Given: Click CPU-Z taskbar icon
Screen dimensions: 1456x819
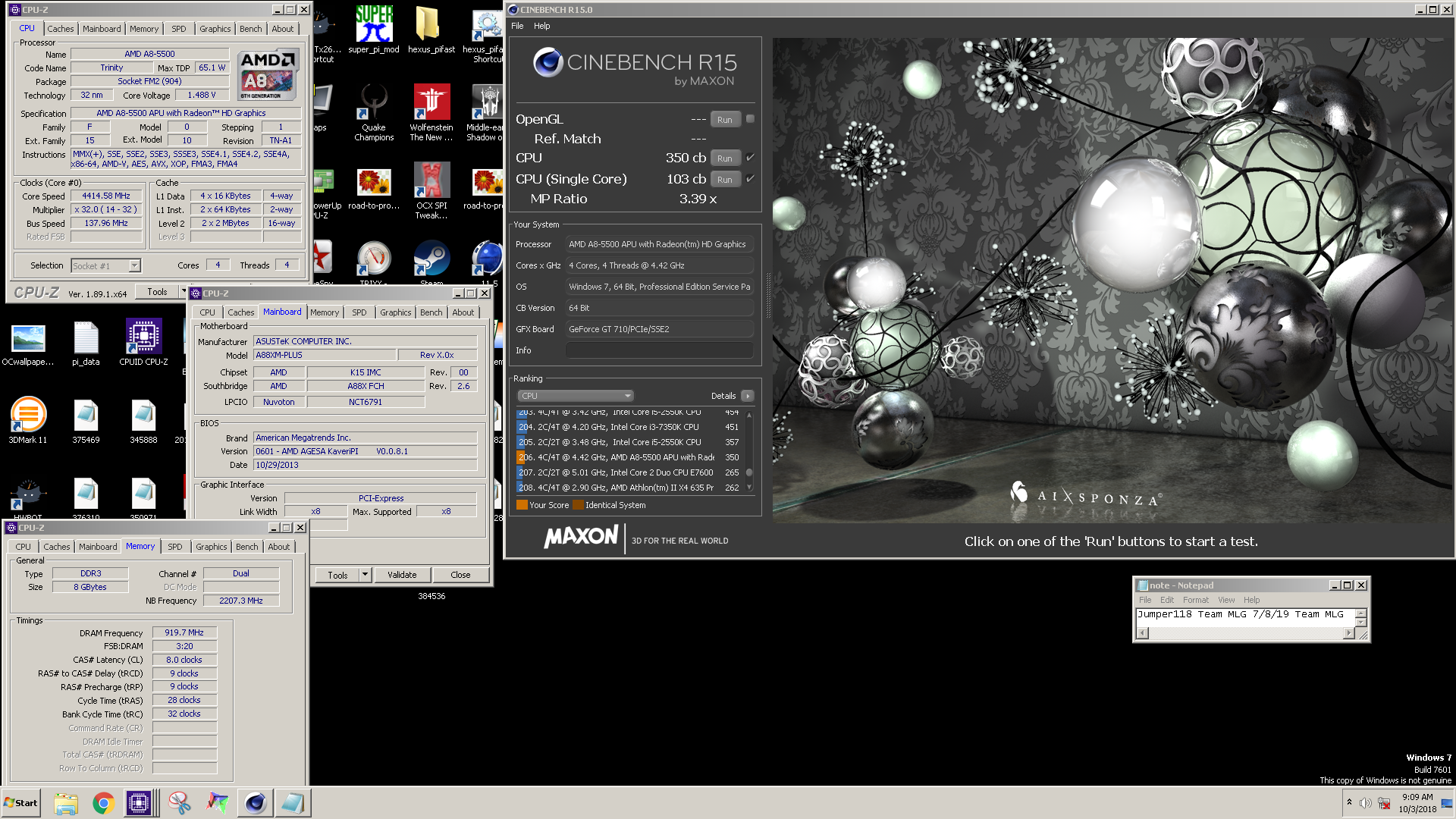Looking at the screenshot, I should (140, 803).
